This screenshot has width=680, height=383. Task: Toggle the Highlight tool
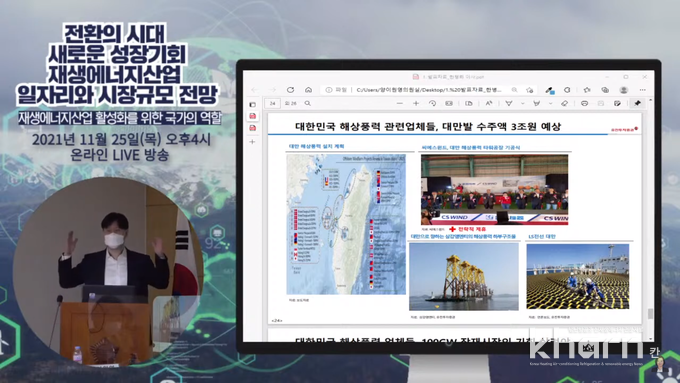pos(536,104)
